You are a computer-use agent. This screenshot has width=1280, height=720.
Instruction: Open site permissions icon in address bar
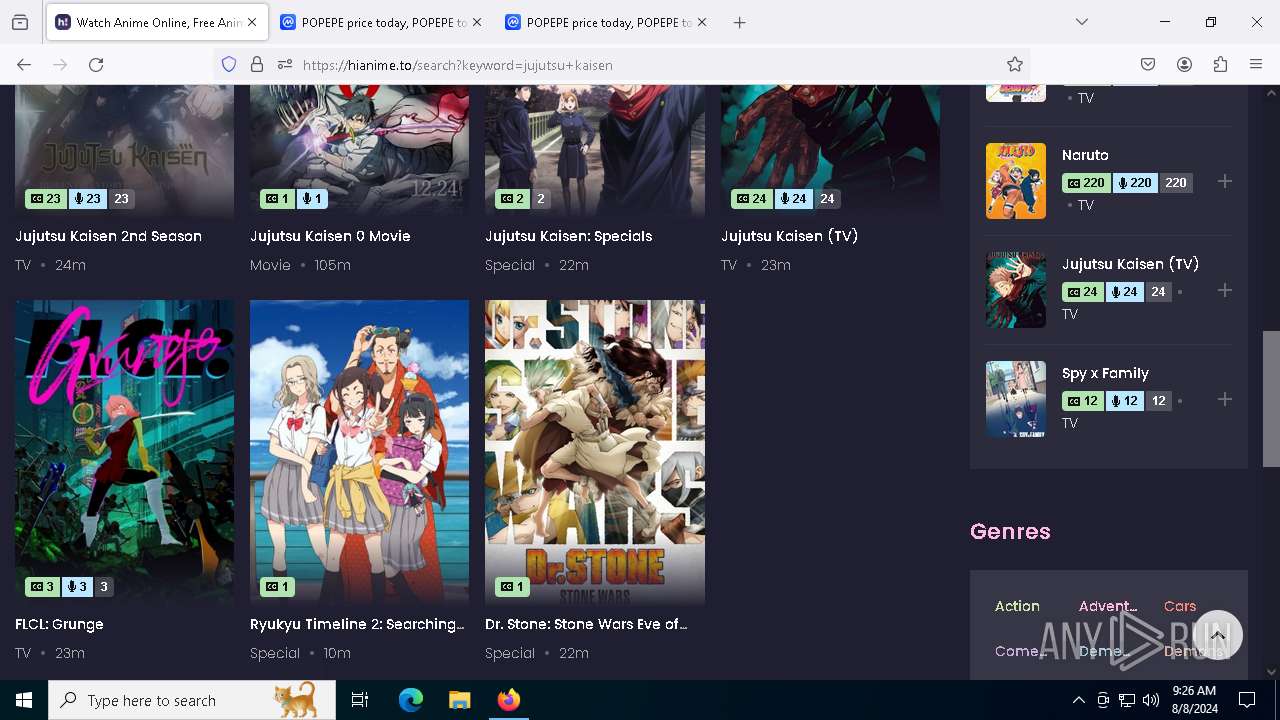tap(285, 65)
